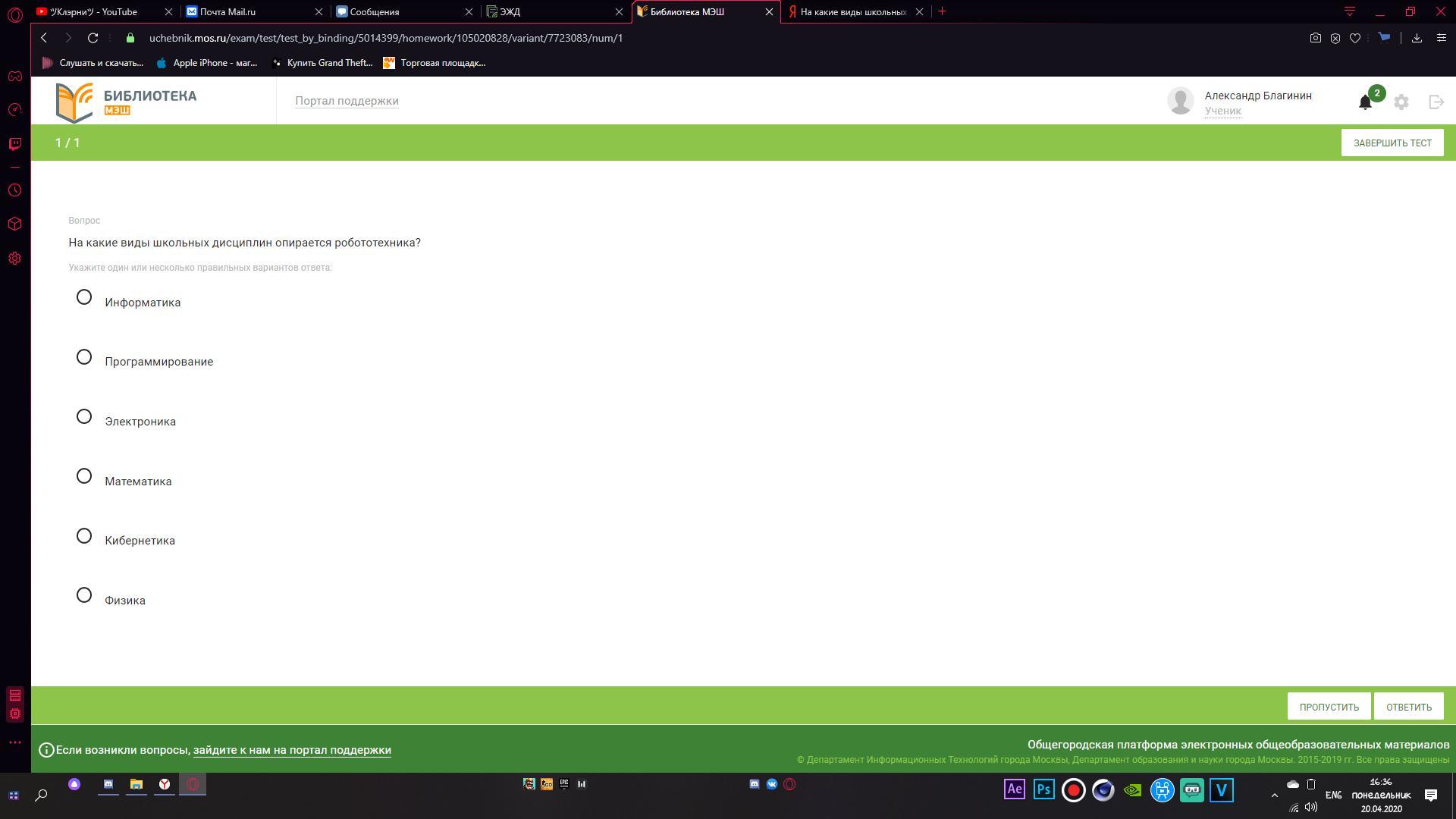Viewport: 1456px width, 819px height.
Task: Open the Easy Setup menu icon
Action: click(x=1441, y=38)
